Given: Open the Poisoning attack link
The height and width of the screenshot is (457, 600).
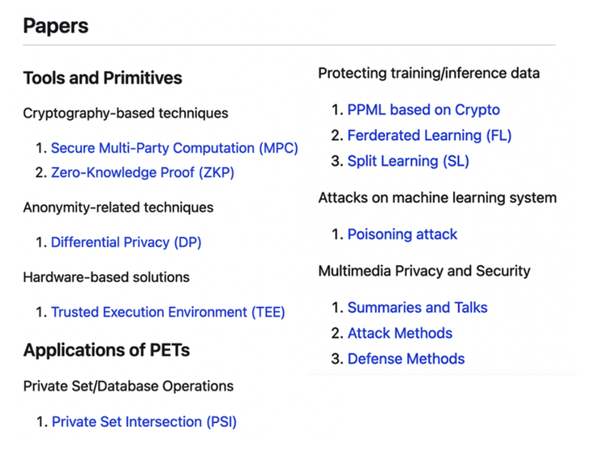Looking at the screenshot, I should pyautogui.click(x=402, y=234).
